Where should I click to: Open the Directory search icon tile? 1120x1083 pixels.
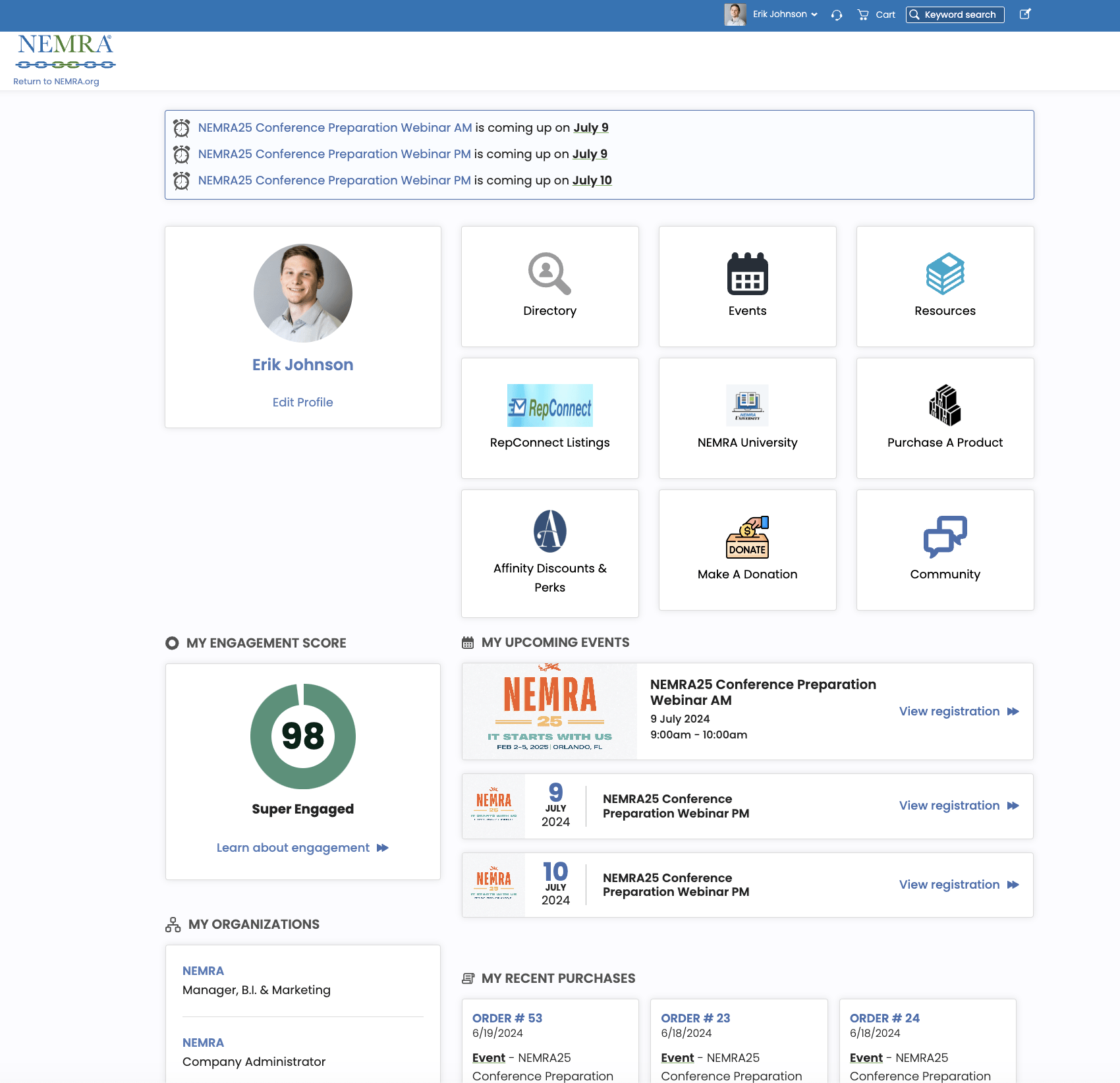click(x=549, y=273)
